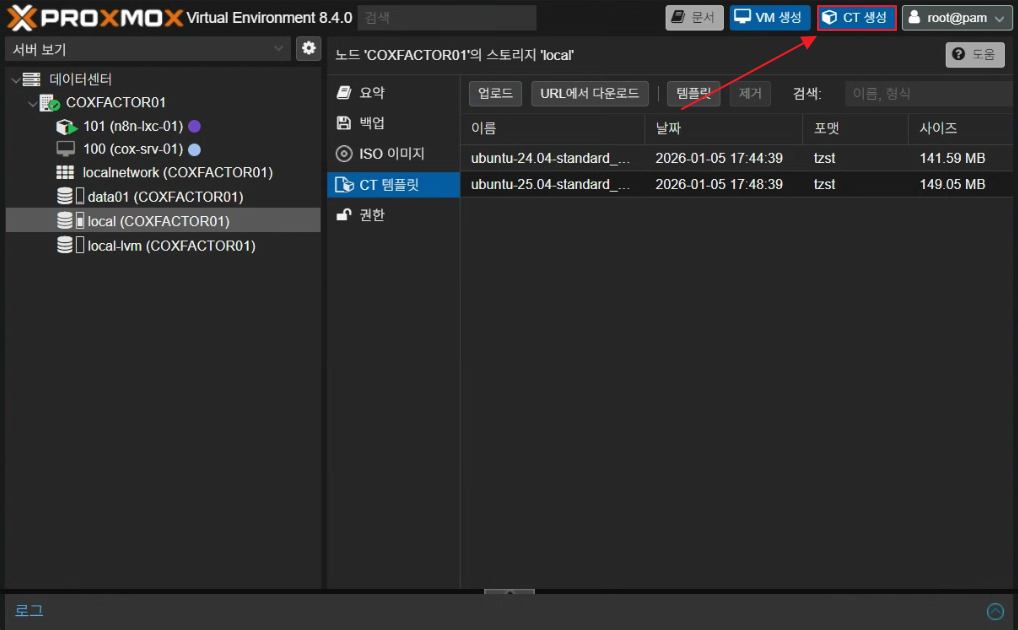Viewport: 1018px width, 630px height.
Task: Click the datacenter server icon
Action: (31, 79)
